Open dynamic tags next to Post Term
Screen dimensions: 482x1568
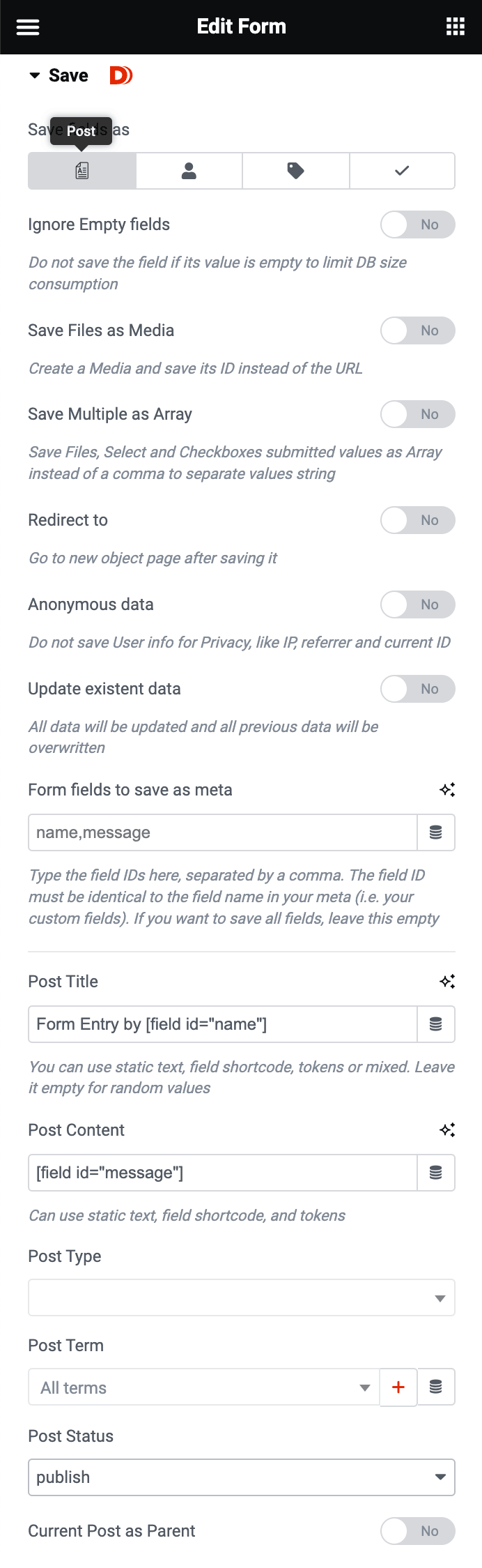(437, 1387)
